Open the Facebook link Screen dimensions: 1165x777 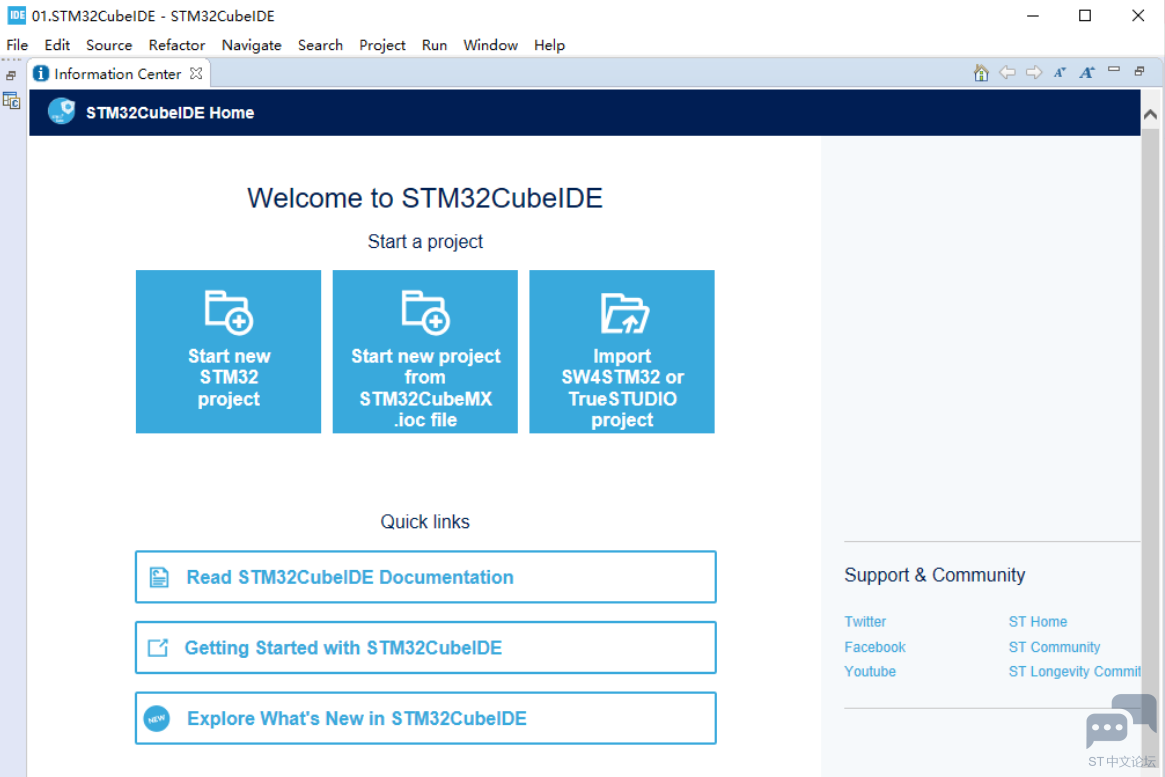(x=874, y=647)
